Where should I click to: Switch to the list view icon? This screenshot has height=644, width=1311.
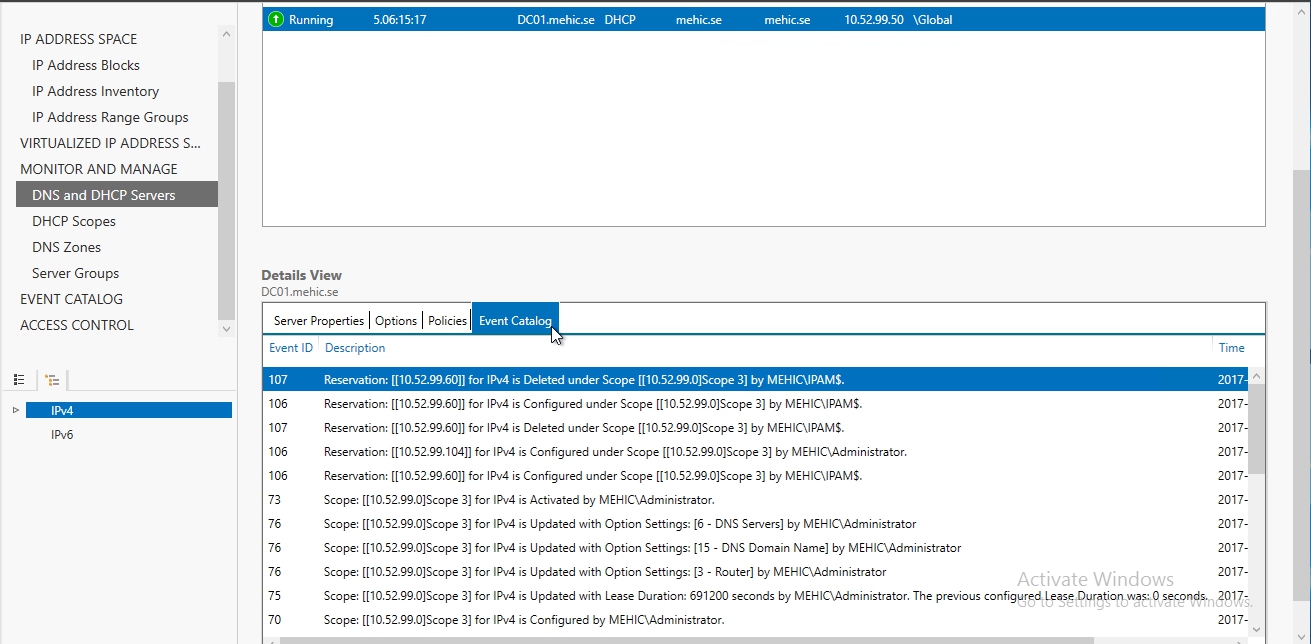pyautogui.click(x=19, y=380)
